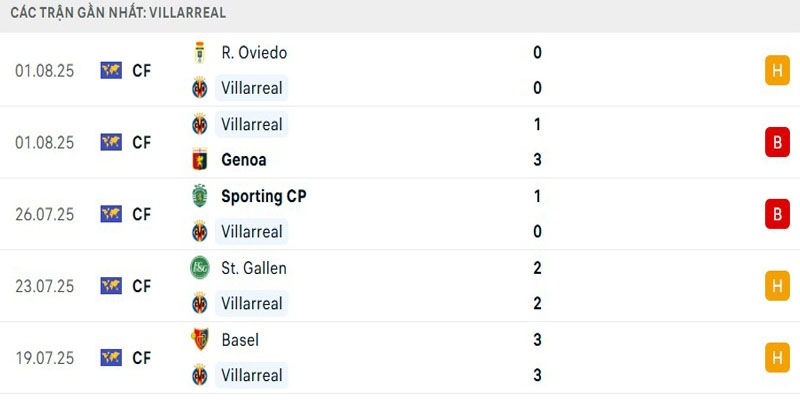
Task: Open the Genoa team link
Action: (244, 160)
